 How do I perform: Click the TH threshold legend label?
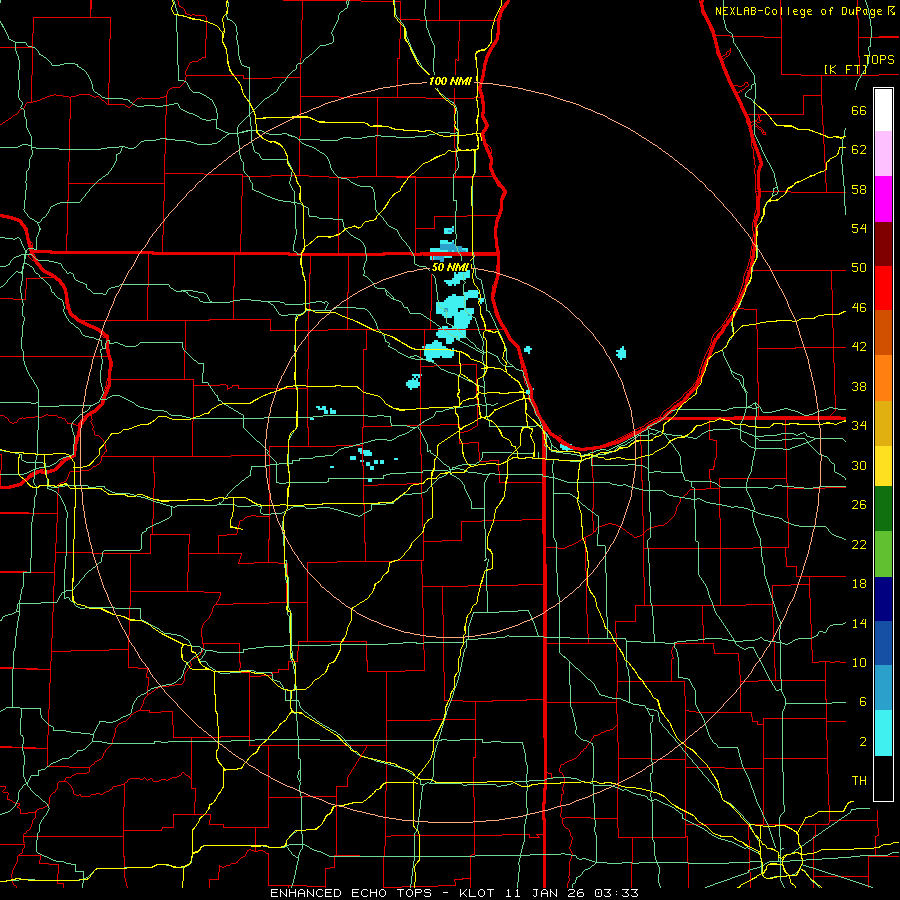coord(859,781)
